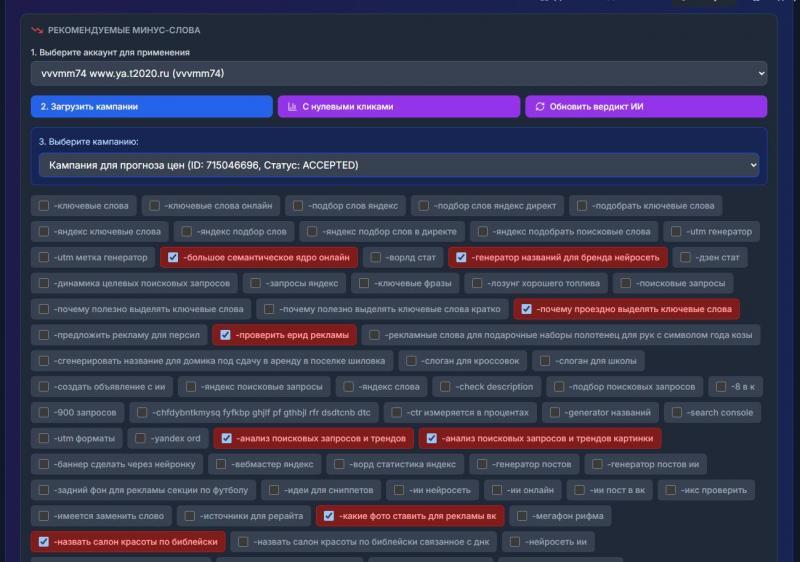The width and height of the screenshot is (800, 562).
Task: Uncheck '-какие фото ставить для рекламы вк'
Action: click(329, 516)
